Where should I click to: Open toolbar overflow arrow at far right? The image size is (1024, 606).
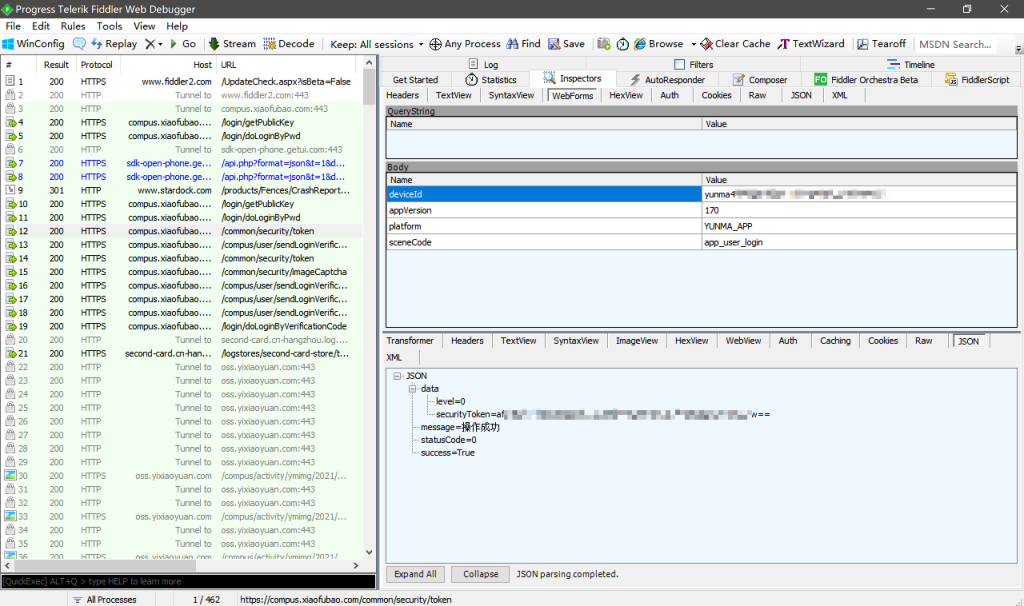tap(1018, 49)
